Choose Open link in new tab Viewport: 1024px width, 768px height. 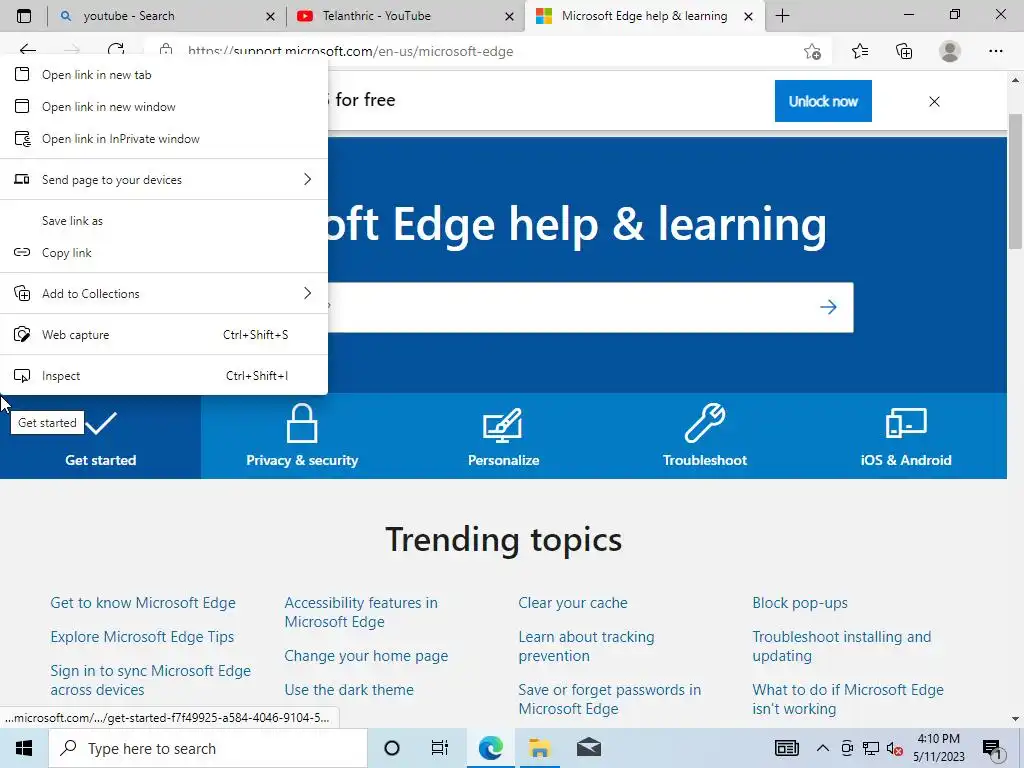(163, 74)
